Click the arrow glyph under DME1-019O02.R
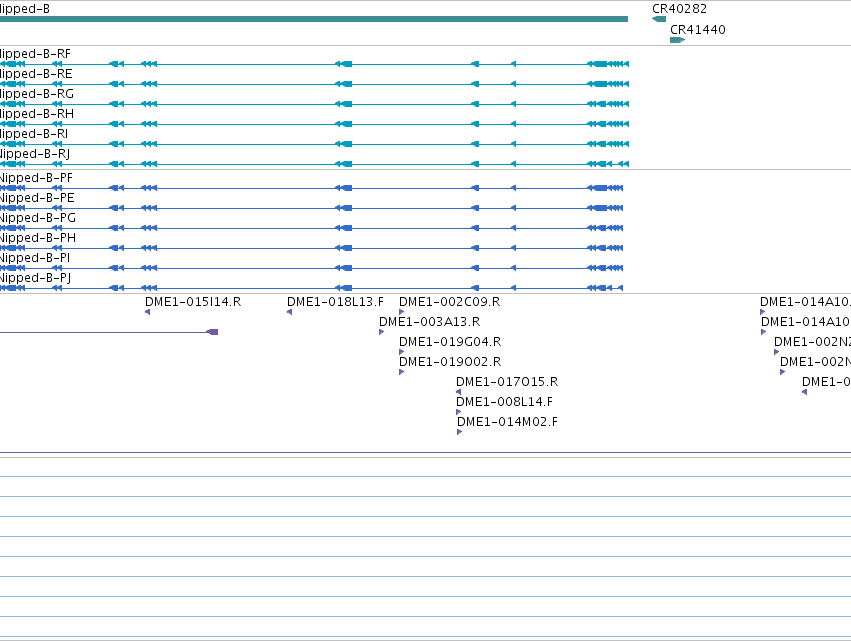Image resolution: width=851 pixels, height=641 pixels. [x=402, y=372]
